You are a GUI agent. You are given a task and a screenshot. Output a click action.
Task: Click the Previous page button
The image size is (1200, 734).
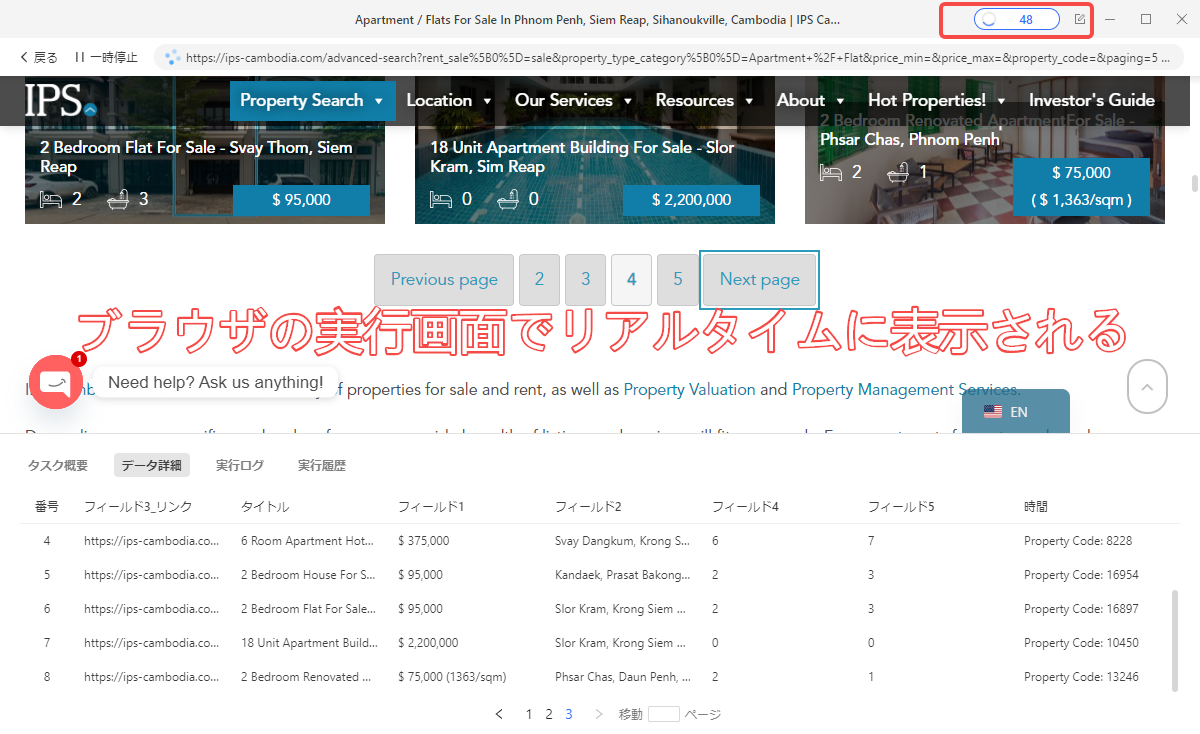pyautogui.click(x=444, y=279)
